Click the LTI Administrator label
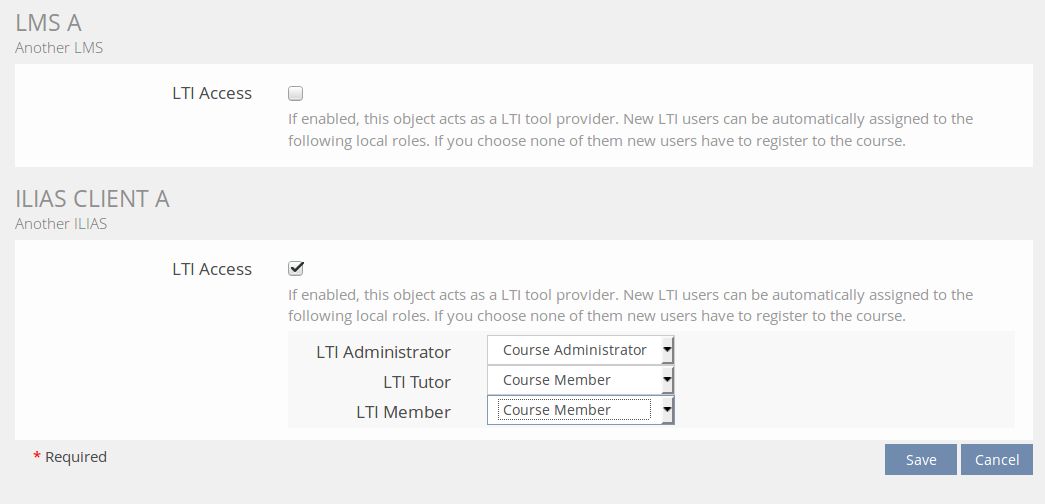The image size is (1045, 504). pyautogui.click(x=383, y=352)
